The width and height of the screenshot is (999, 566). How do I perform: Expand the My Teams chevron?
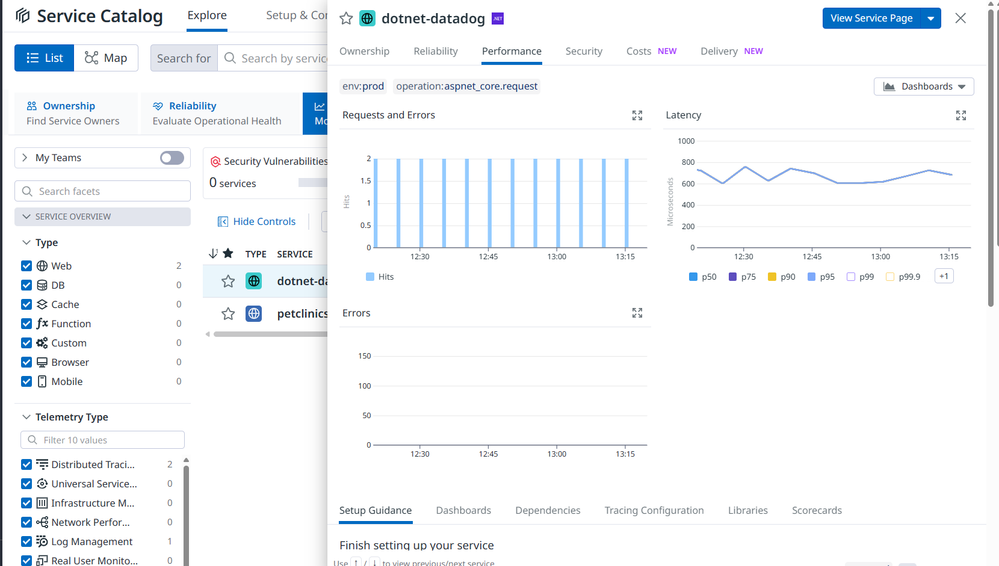25,157
